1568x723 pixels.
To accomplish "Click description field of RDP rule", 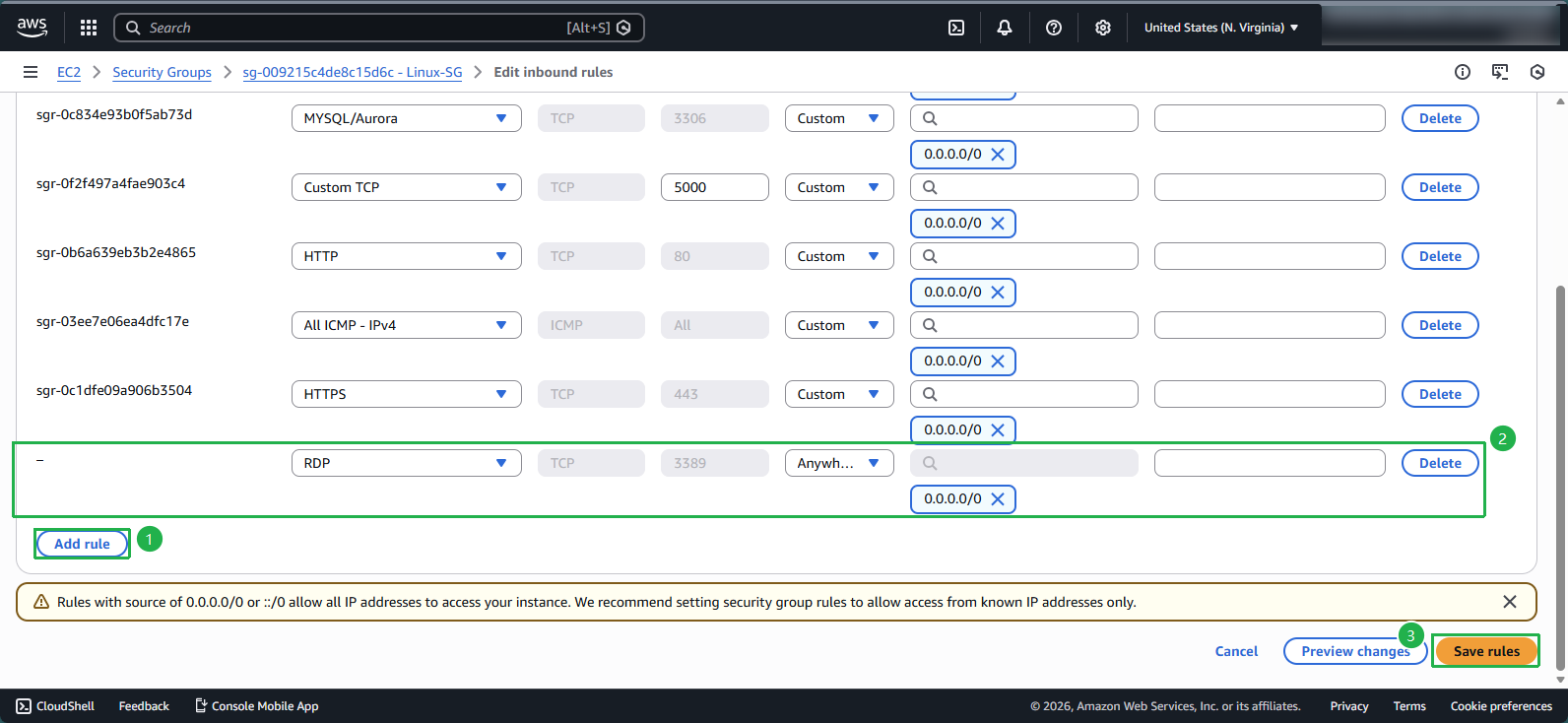I will click(1270, 463).
